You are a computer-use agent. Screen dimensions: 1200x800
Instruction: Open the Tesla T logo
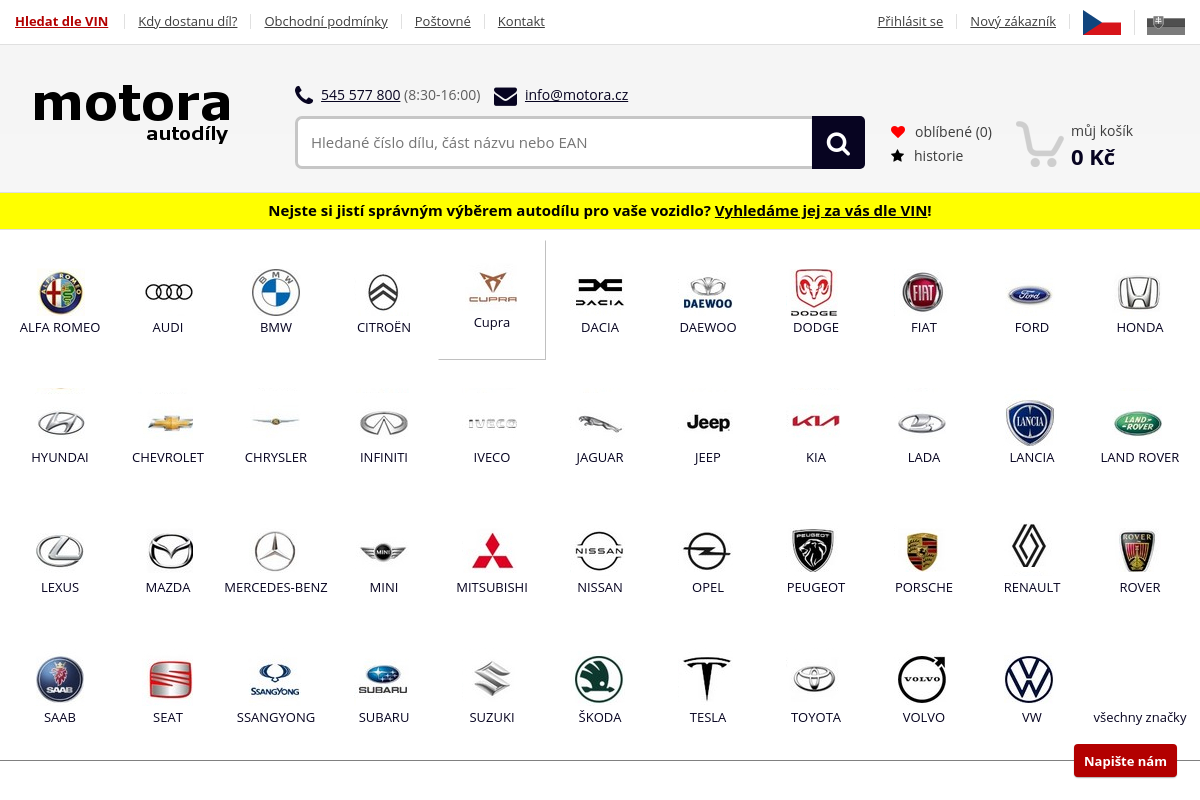tap(707, 679)
